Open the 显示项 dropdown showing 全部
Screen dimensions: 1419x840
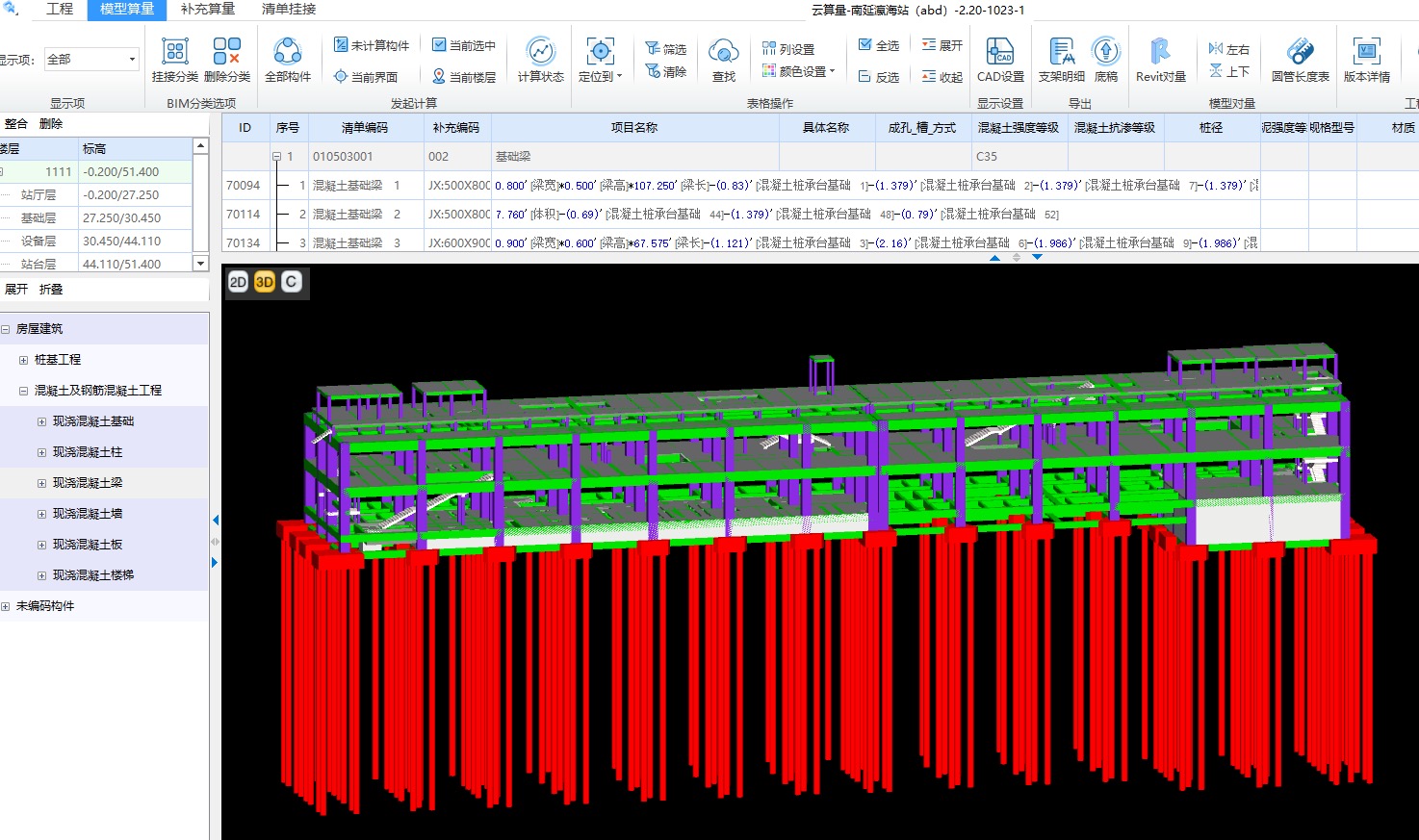132,60
